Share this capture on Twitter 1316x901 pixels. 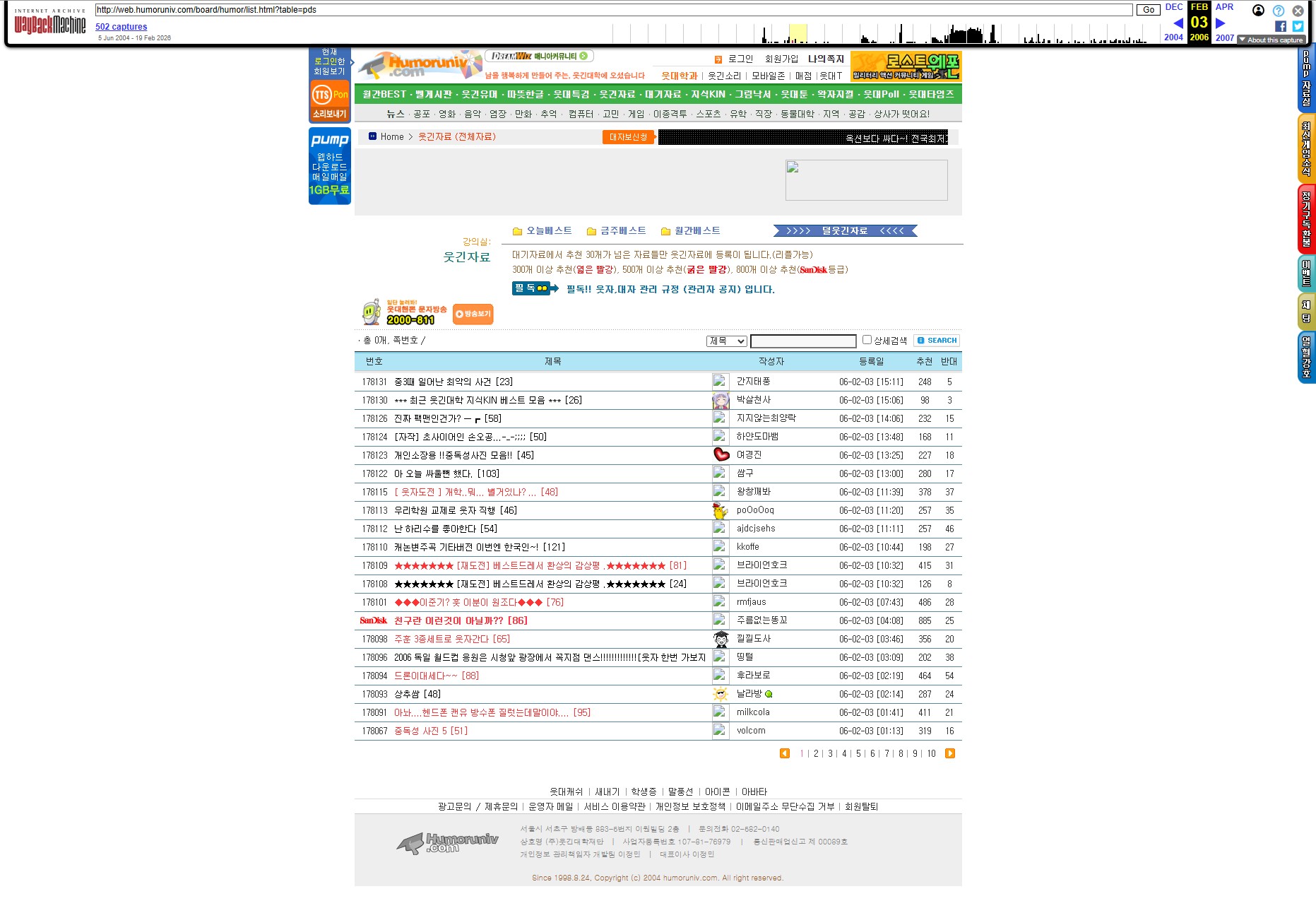pos(1298,26)
